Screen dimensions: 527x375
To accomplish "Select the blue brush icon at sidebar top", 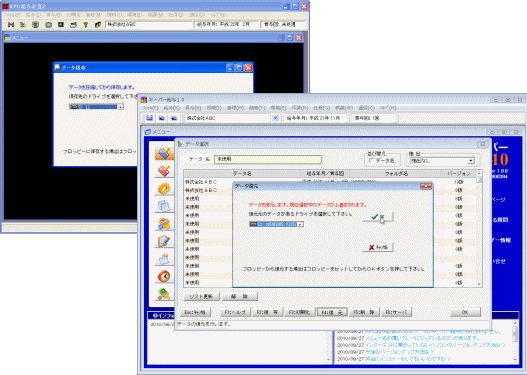I will 164,153.
